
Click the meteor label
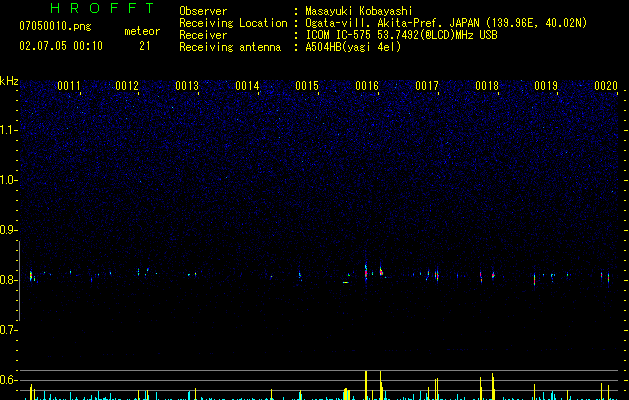click(x=142, y=31)
